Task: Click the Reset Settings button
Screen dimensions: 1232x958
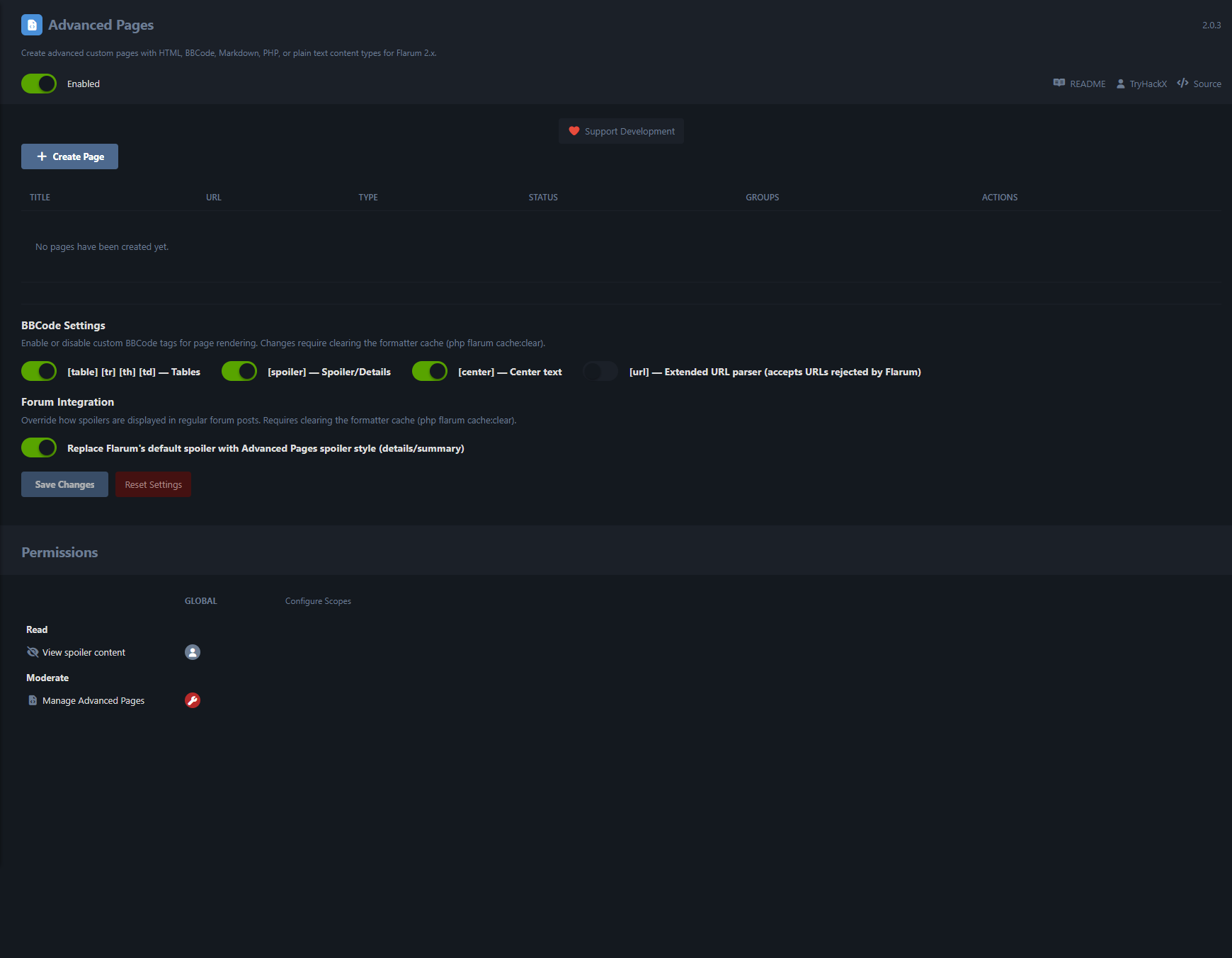Action: tap(154, 484)
